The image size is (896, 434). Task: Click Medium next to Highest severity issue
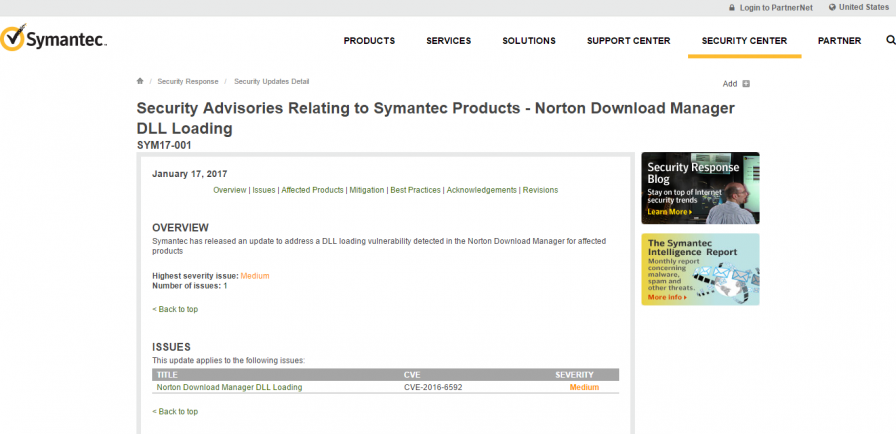pos(255,276)
